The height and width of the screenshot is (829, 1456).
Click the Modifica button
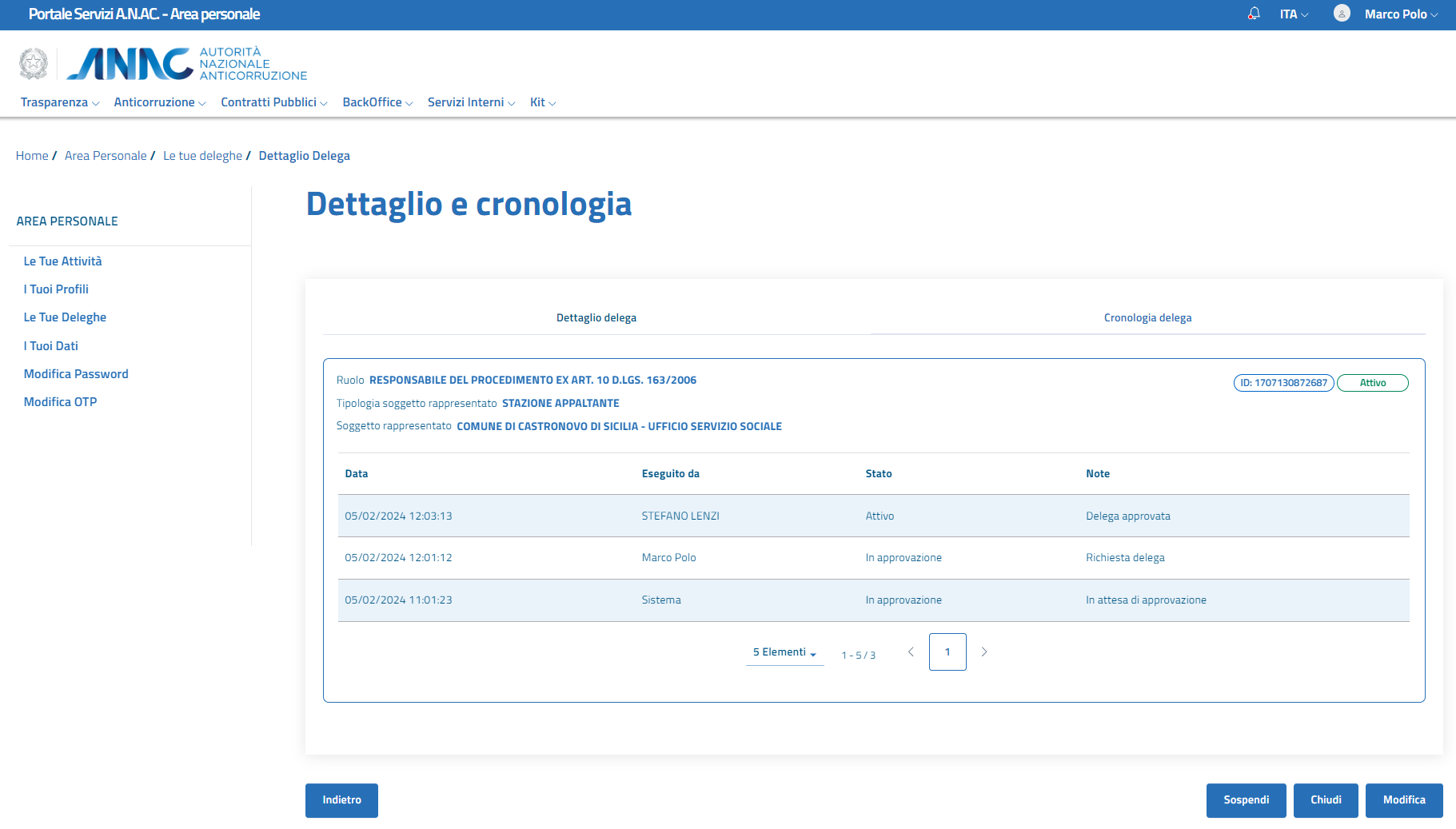coord(1403,800)
